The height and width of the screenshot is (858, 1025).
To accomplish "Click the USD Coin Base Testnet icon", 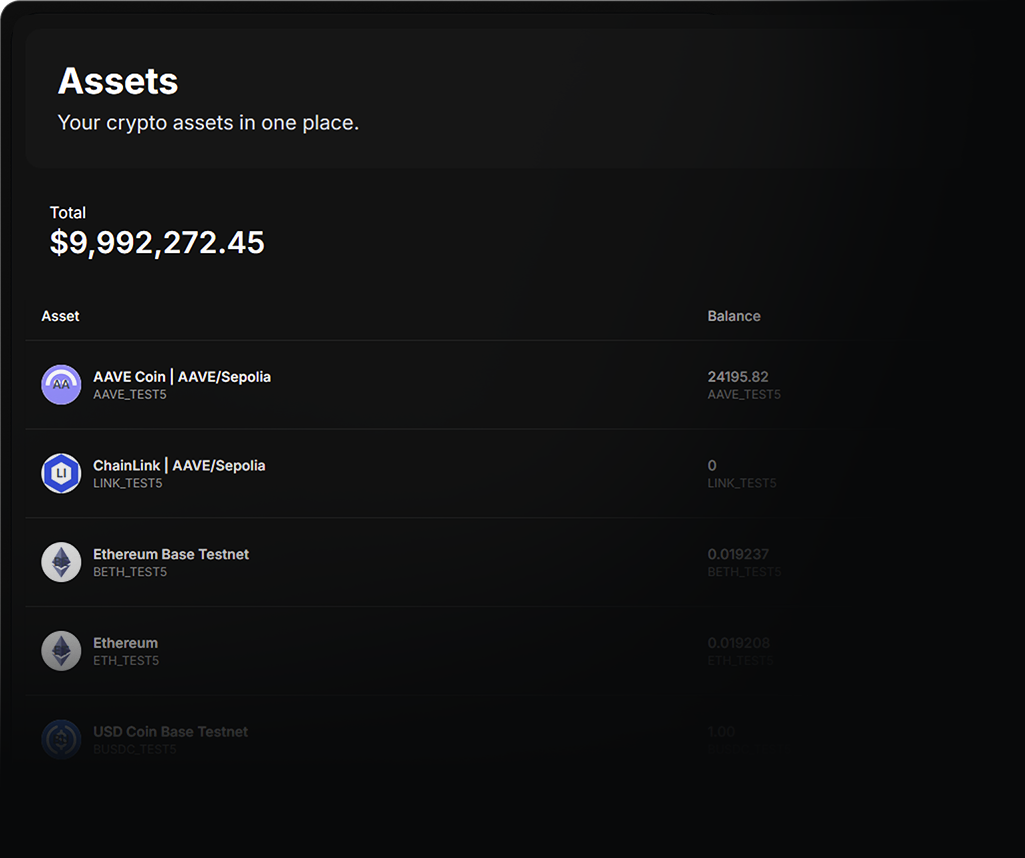I will click(x=61, y=740).
